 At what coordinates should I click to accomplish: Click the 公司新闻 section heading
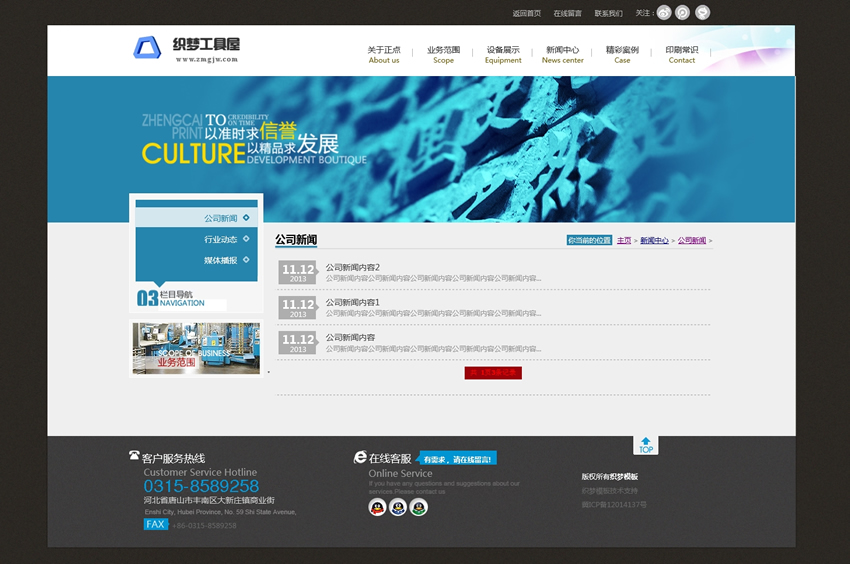(x=296, y=239)
